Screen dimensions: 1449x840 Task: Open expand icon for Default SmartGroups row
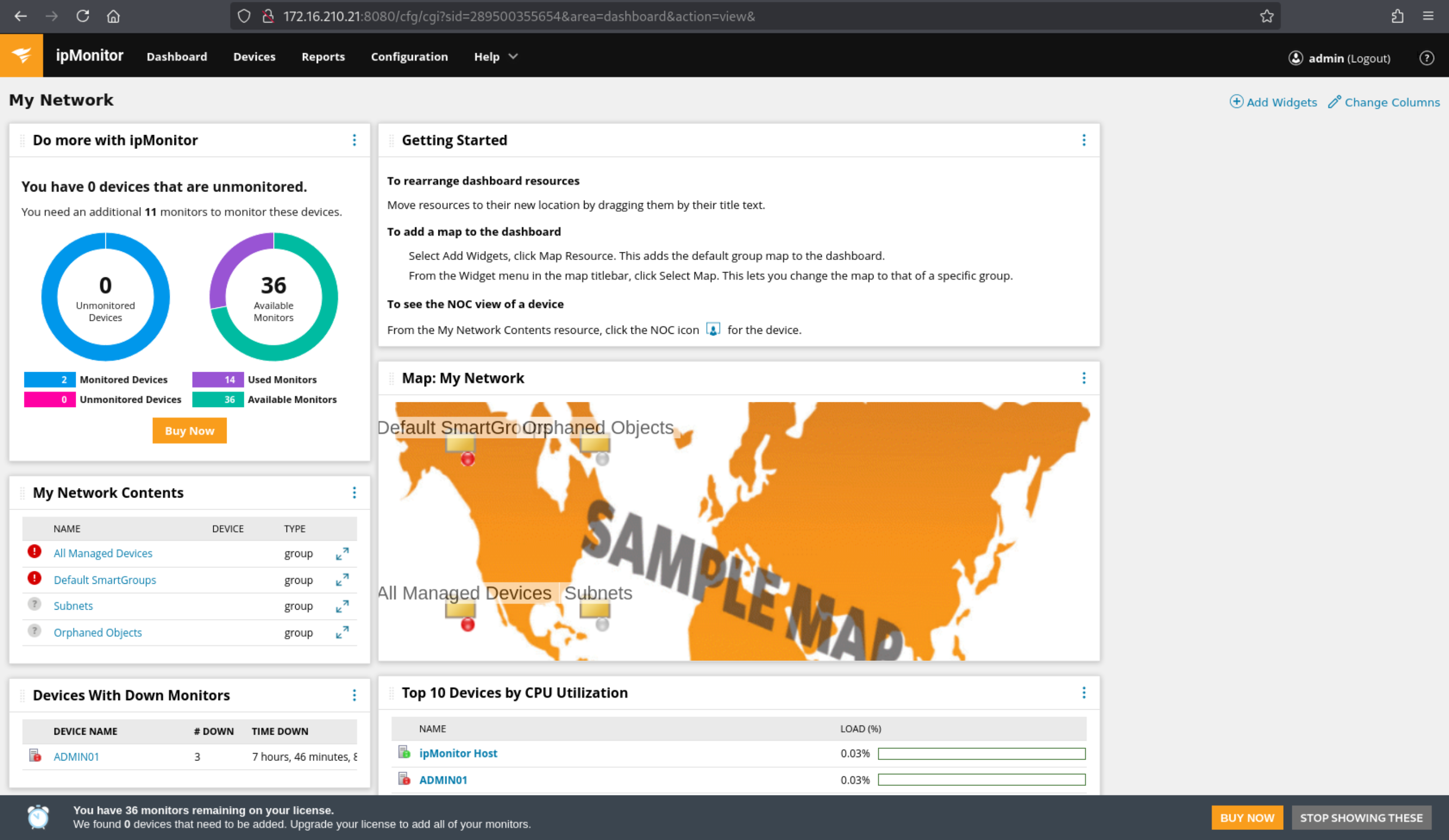342,580
